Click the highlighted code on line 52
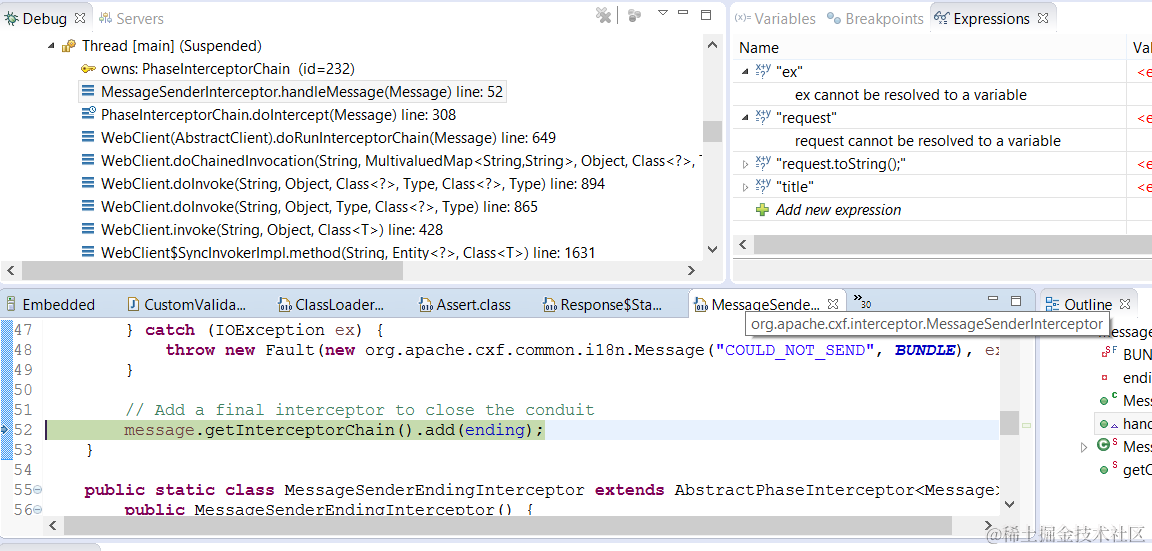 [x=334, y=430]
